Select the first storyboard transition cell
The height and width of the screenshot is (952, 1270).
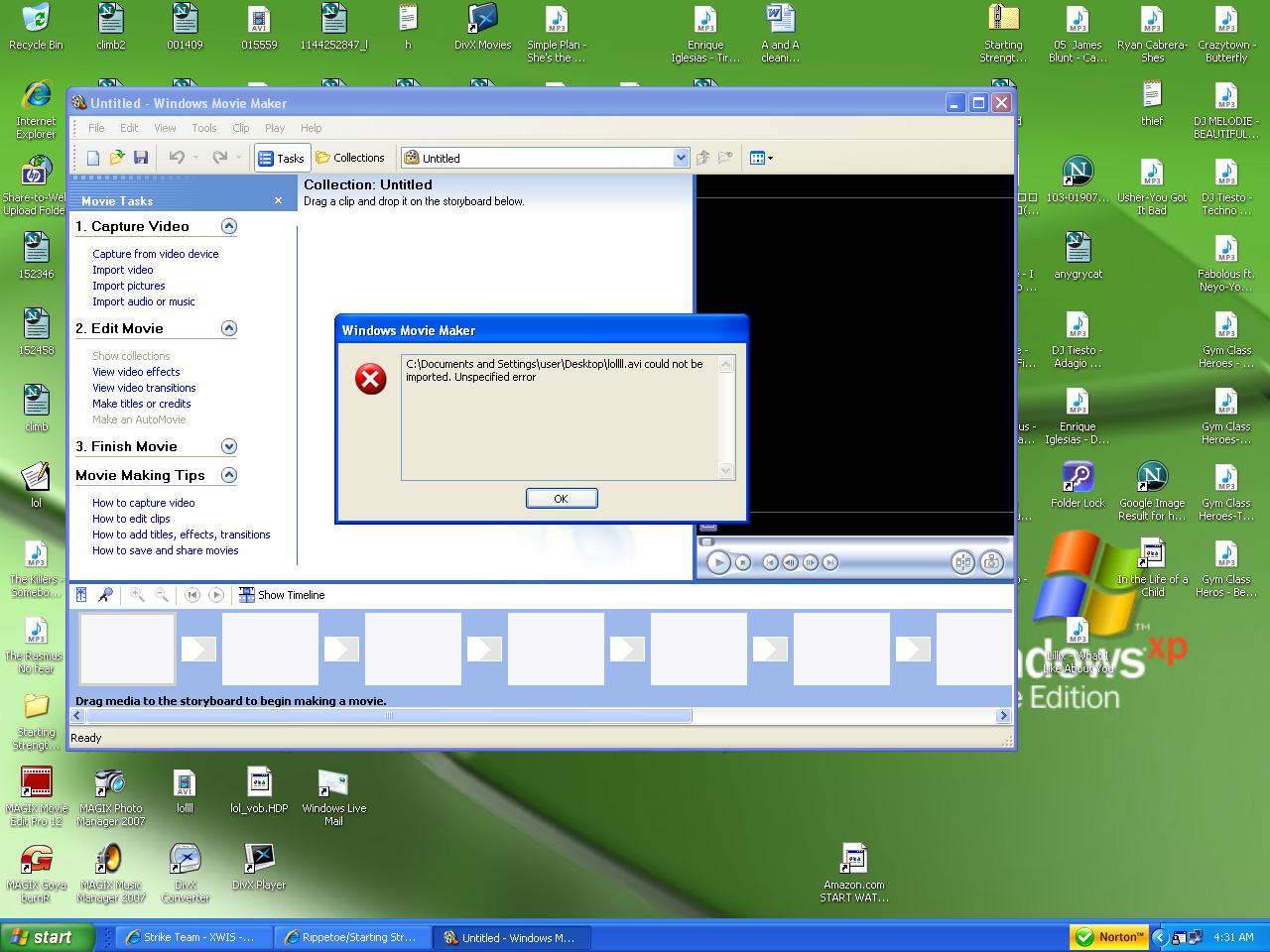pyautogui.click(x=198, y=649)
